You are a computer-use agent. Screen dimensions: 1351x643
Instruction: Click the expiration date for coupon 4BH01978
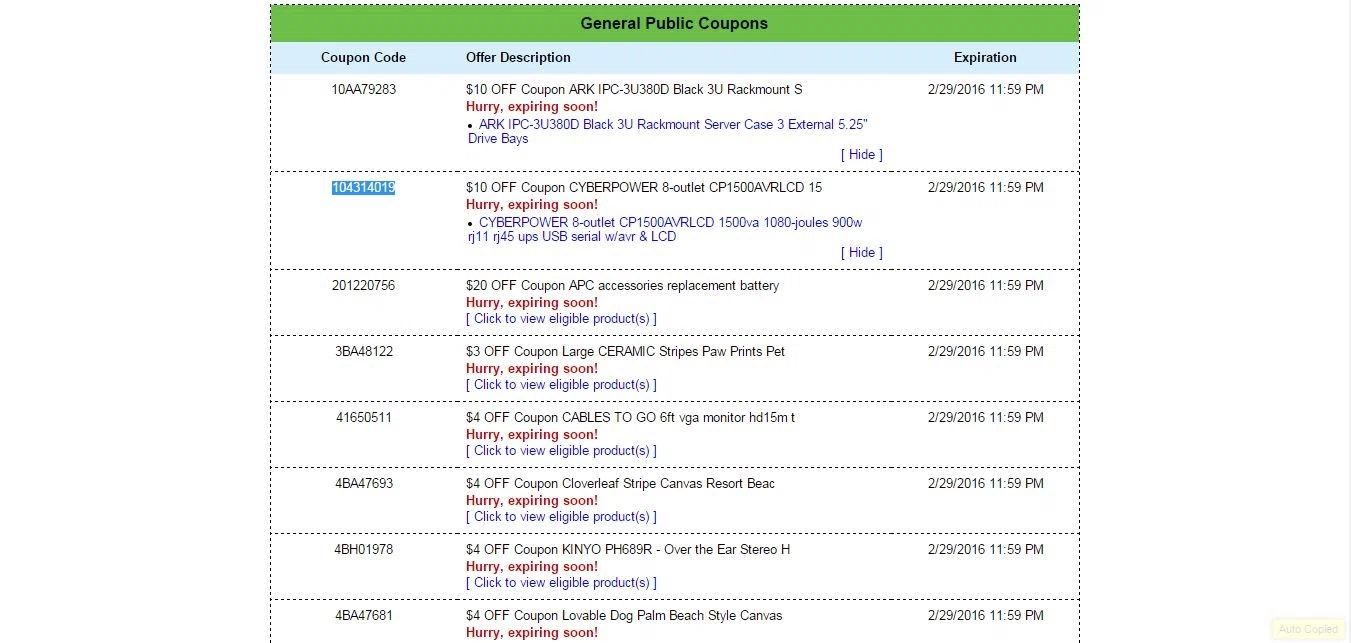click(985, 549)
